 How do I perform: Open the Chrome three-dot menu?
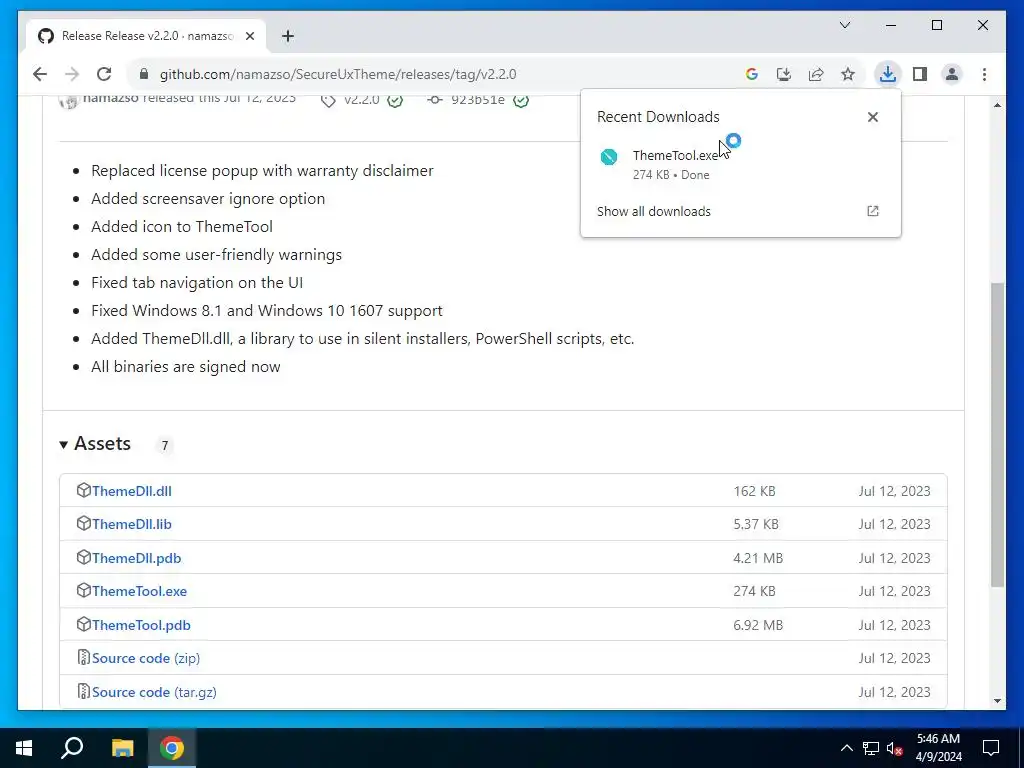tap(984, 74)
